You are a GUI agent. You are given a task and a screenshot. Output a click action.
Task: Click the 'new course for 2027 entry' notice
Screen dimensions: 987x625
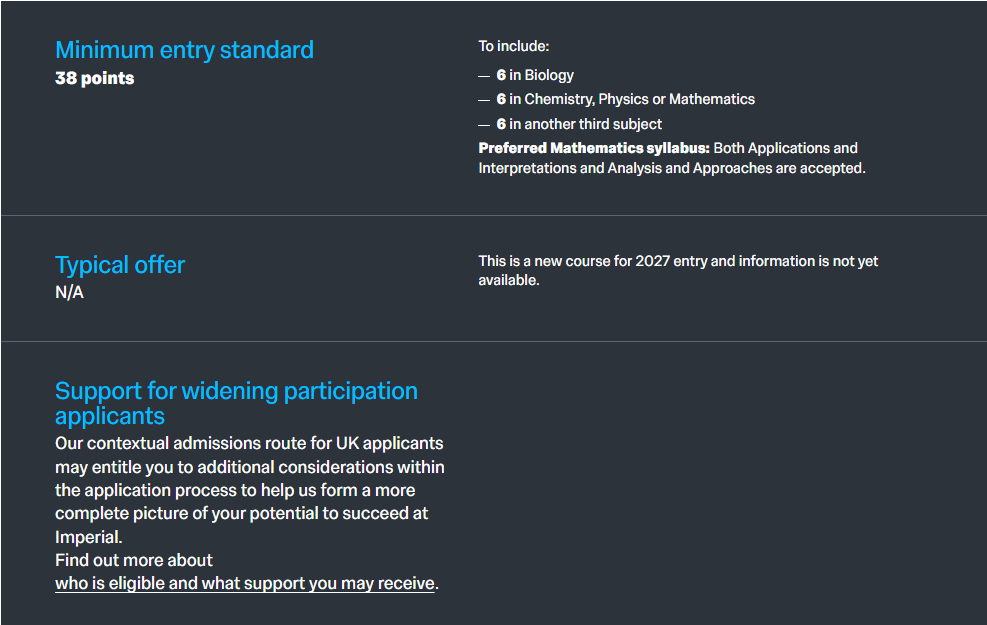(678, 261)
